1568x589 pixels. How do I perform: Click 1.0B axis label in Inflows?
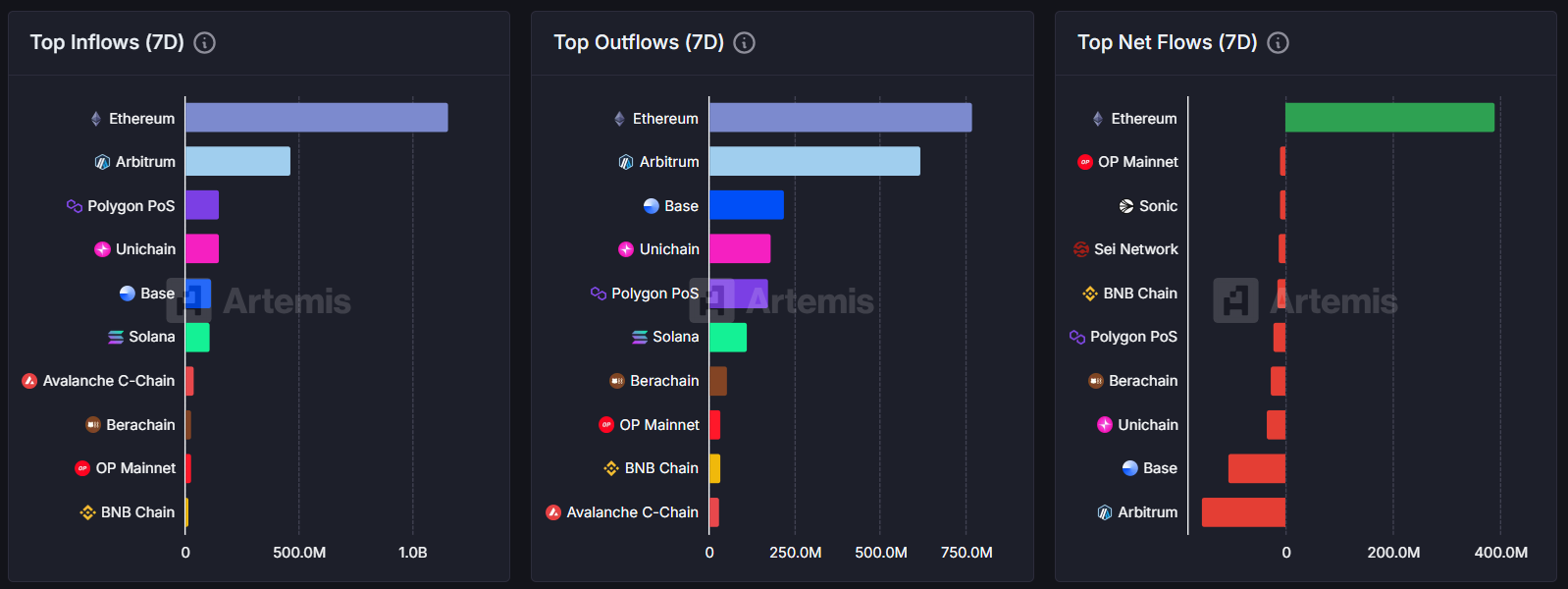click(413, 553)
